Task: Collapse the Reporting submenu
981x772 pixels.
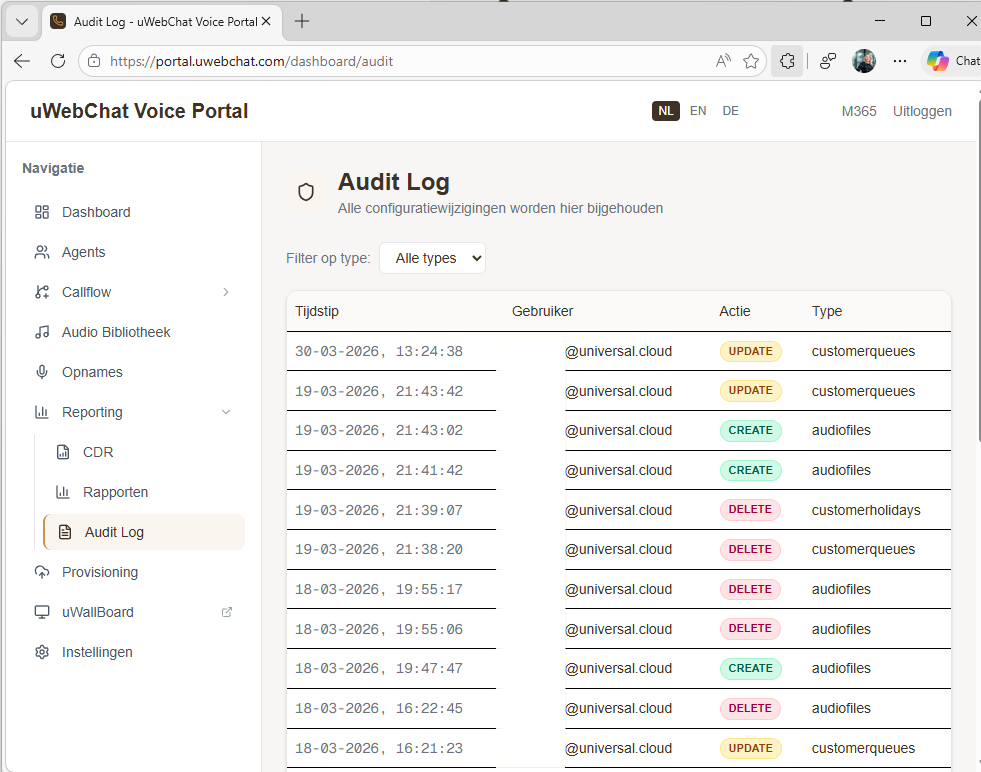Action: (224, 412)
